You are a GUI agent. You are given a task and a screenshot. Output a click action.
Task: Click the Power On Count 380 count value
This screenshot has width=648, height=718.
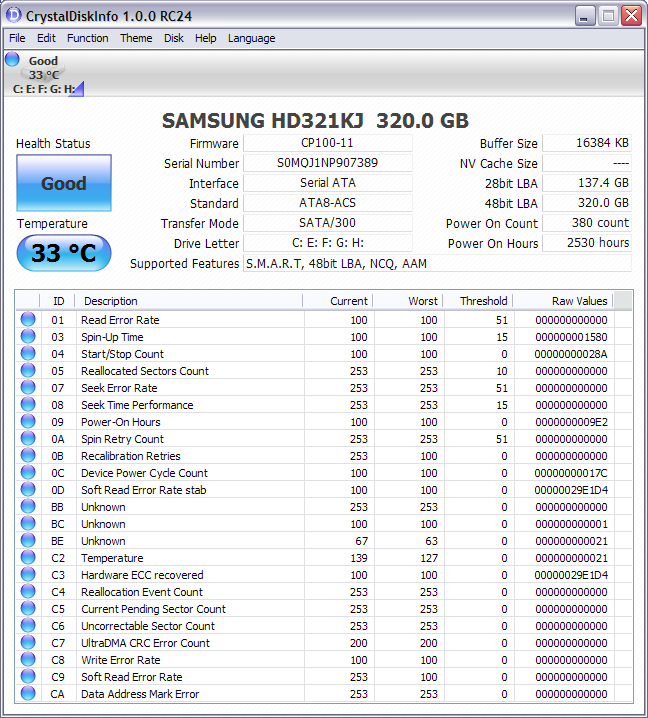[587, 223]
